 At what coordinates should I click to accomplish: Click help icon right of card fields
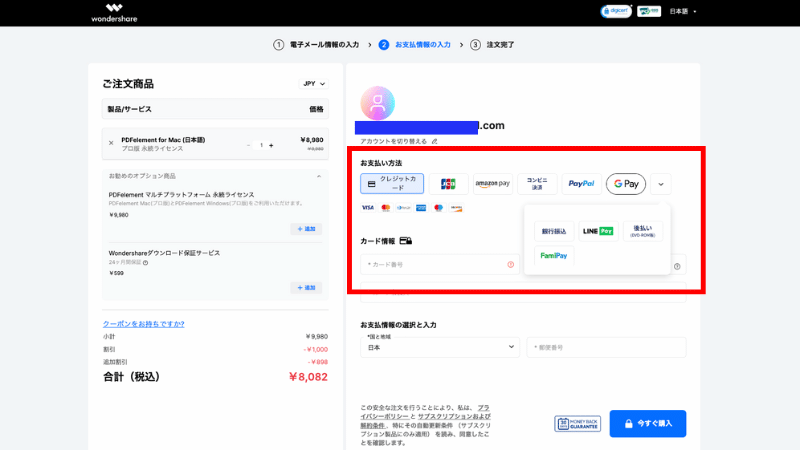click(677, 266)
